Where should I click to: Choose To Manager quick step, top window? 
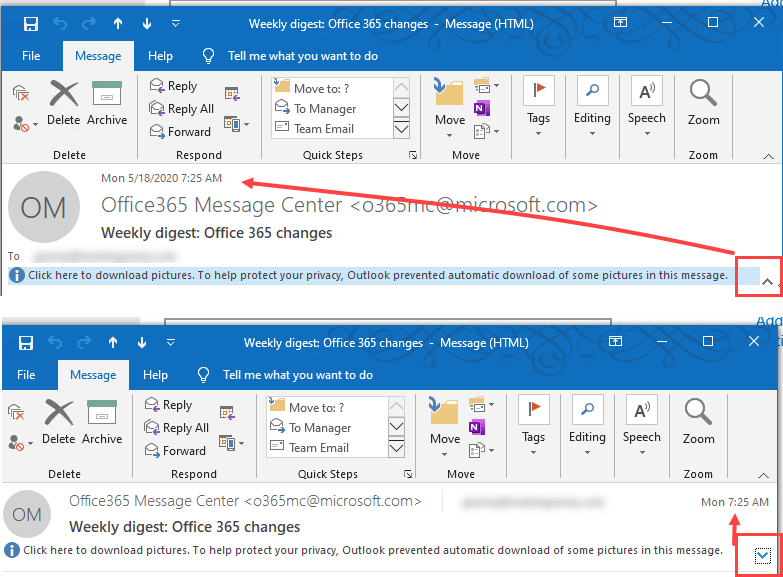[333, 108]
